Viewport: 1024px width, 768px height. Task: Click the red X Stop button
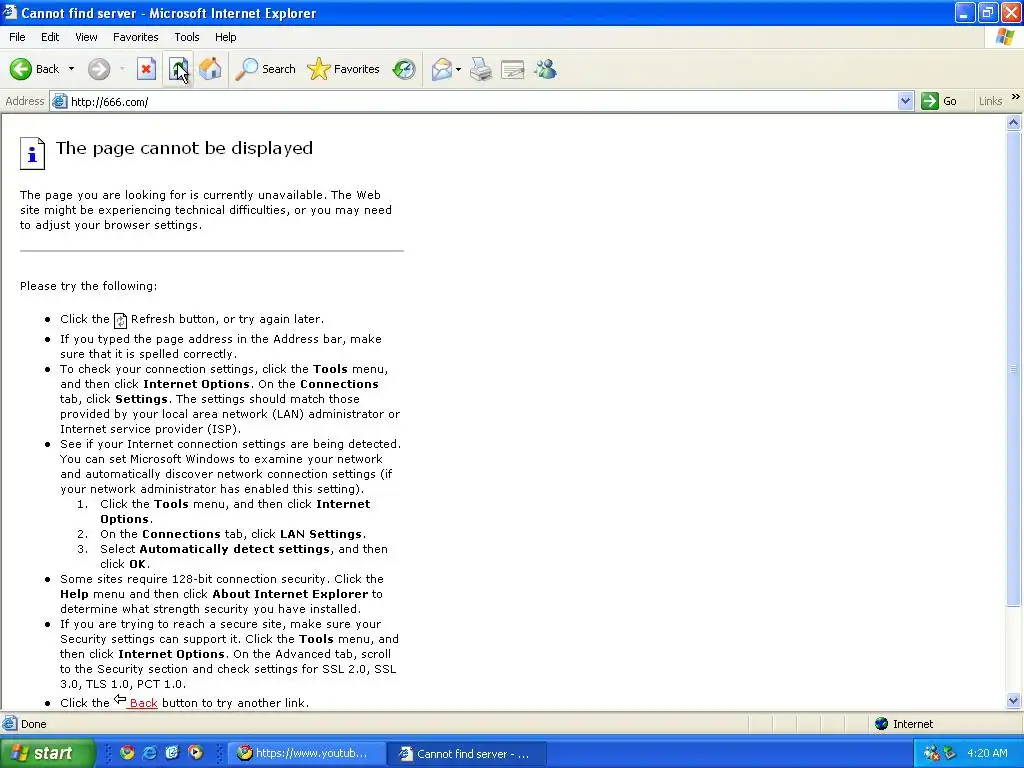pos(146,69)
